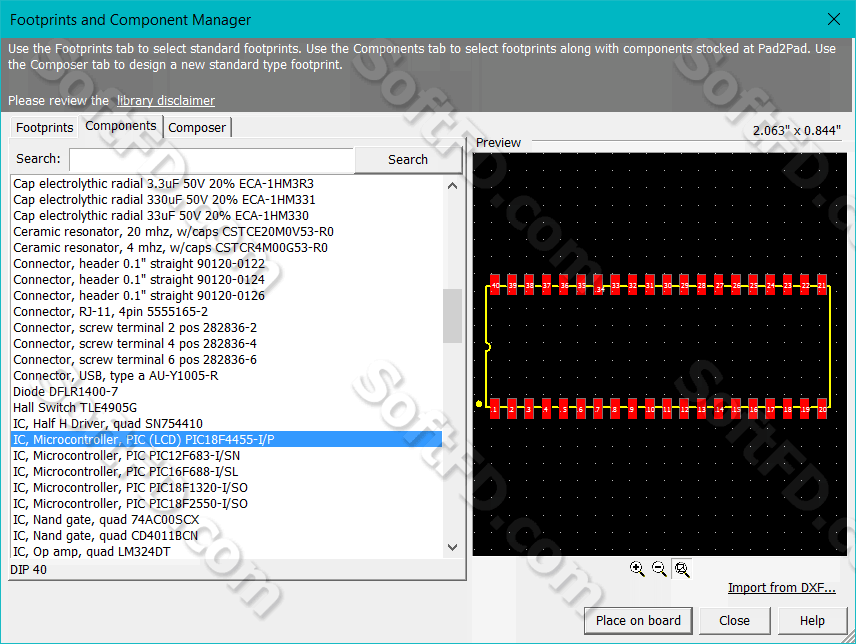The height and width of the screenshot is (644, 856).
Task: Select Connector, screw terminal 4 pos 282836-4
Action: tap(227, 344)
